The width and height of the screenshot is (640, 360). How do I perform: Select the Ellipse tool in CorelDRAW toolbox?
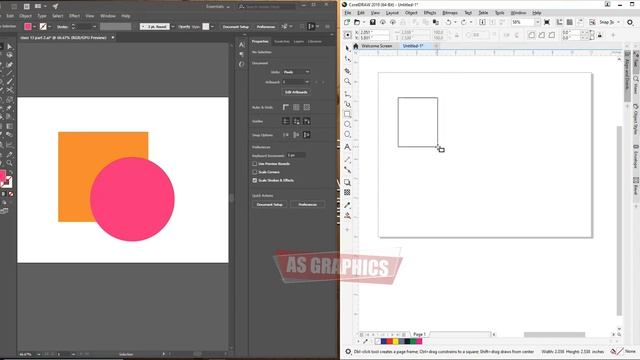click(347, 124)
